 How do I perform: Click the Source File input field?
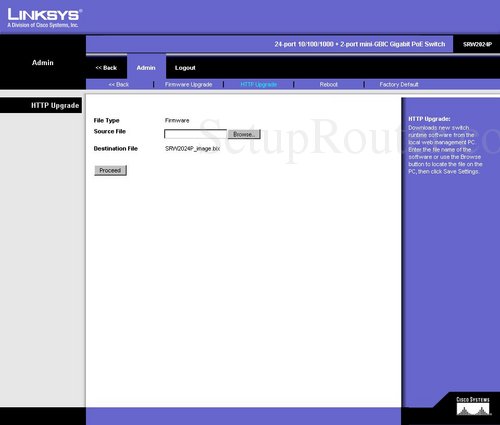click(195, 134)
